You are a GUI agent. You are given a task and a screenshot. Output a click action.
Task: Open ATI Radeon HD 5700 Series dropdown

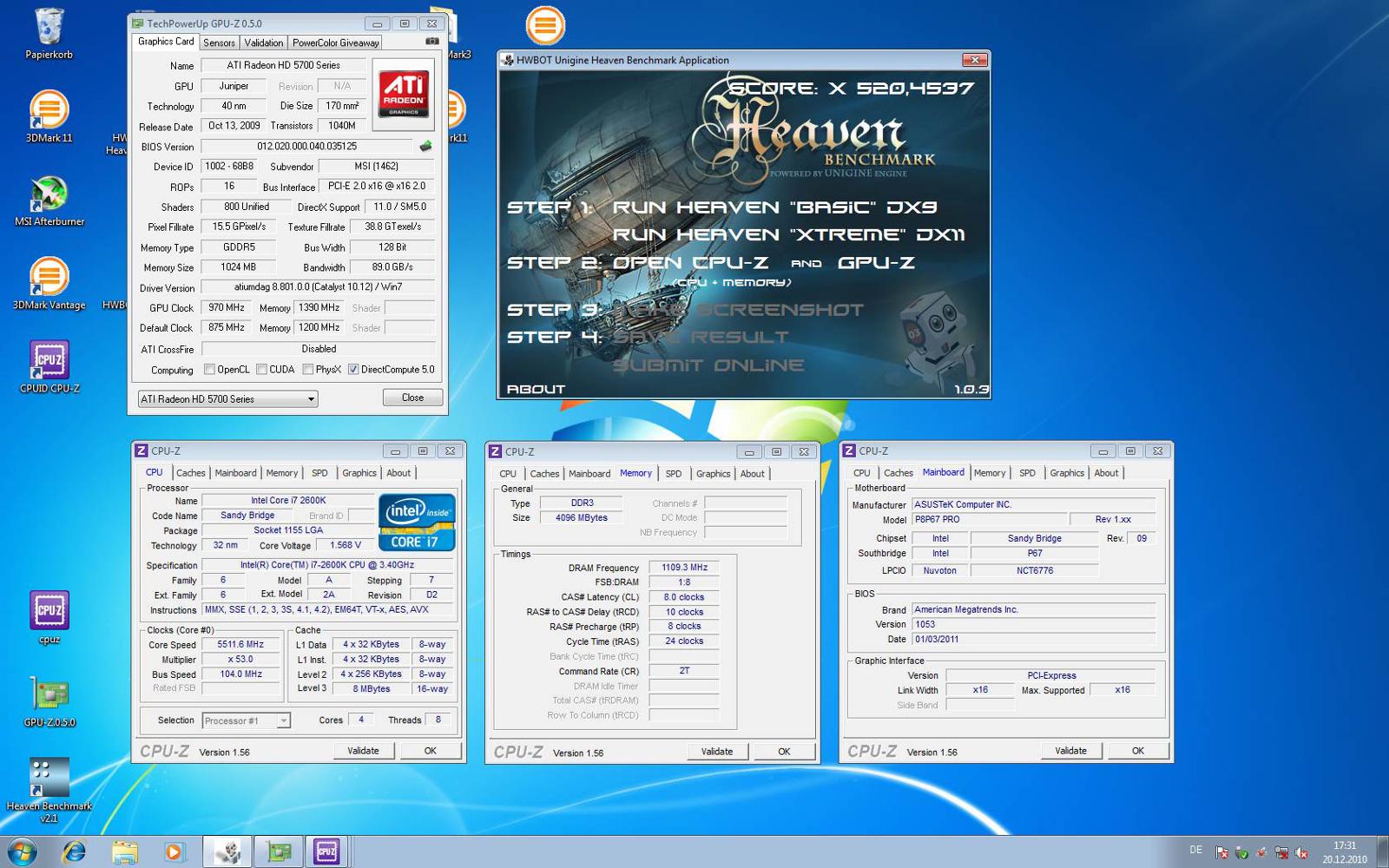(227, 398)
